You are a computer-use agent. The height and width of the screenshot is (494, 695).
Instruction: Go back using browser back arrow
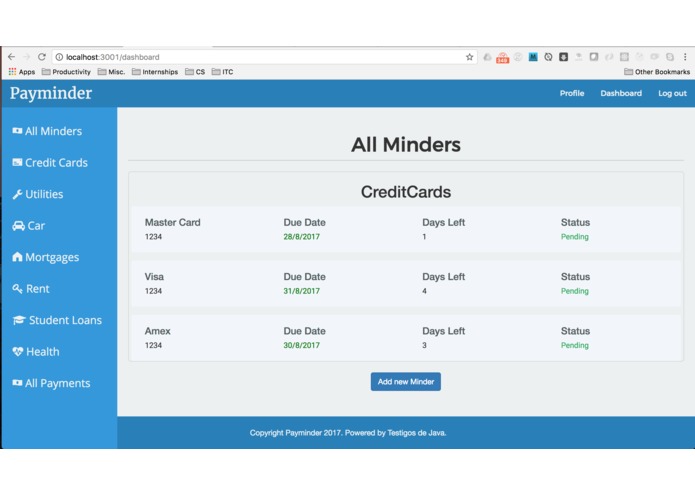point(12,57)
